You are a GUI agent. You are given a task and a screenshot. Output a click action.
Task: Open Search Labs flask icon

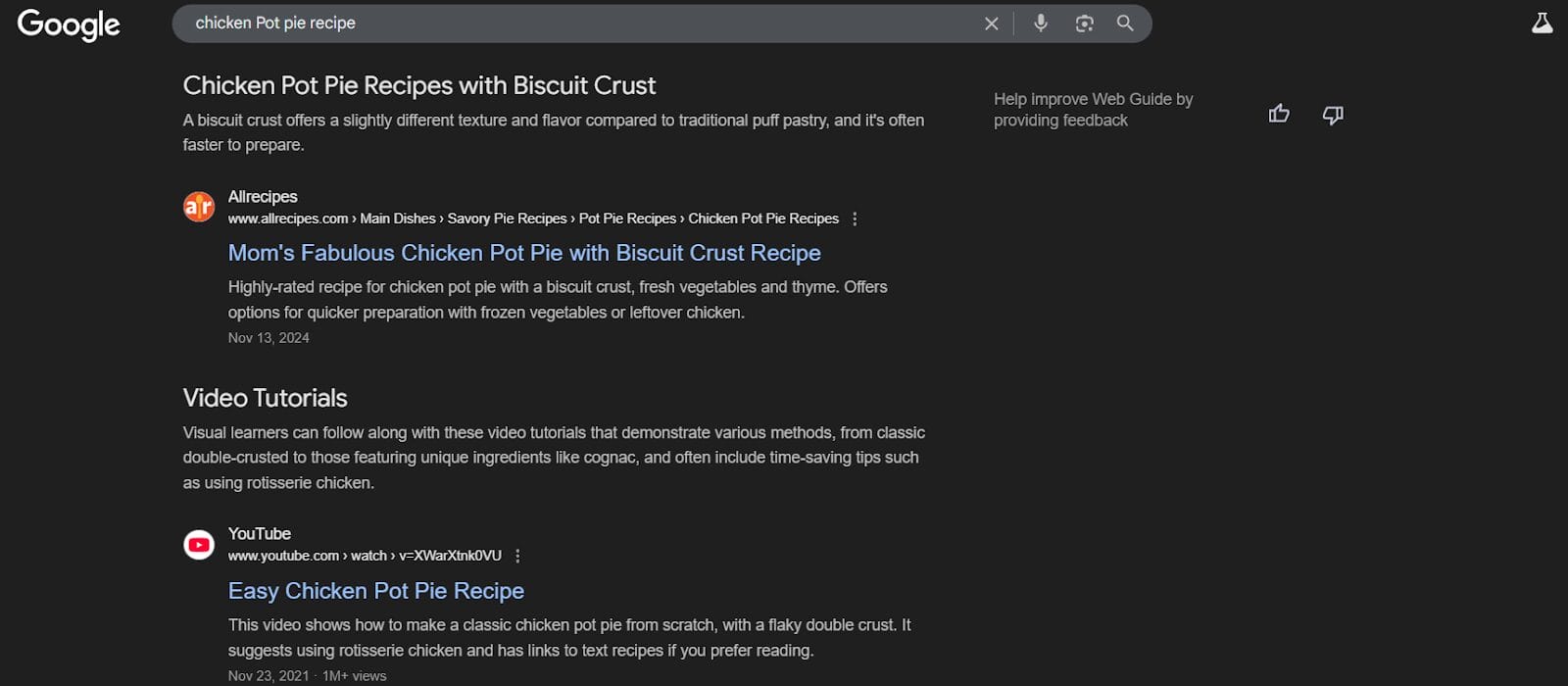tap(1542, 24)
